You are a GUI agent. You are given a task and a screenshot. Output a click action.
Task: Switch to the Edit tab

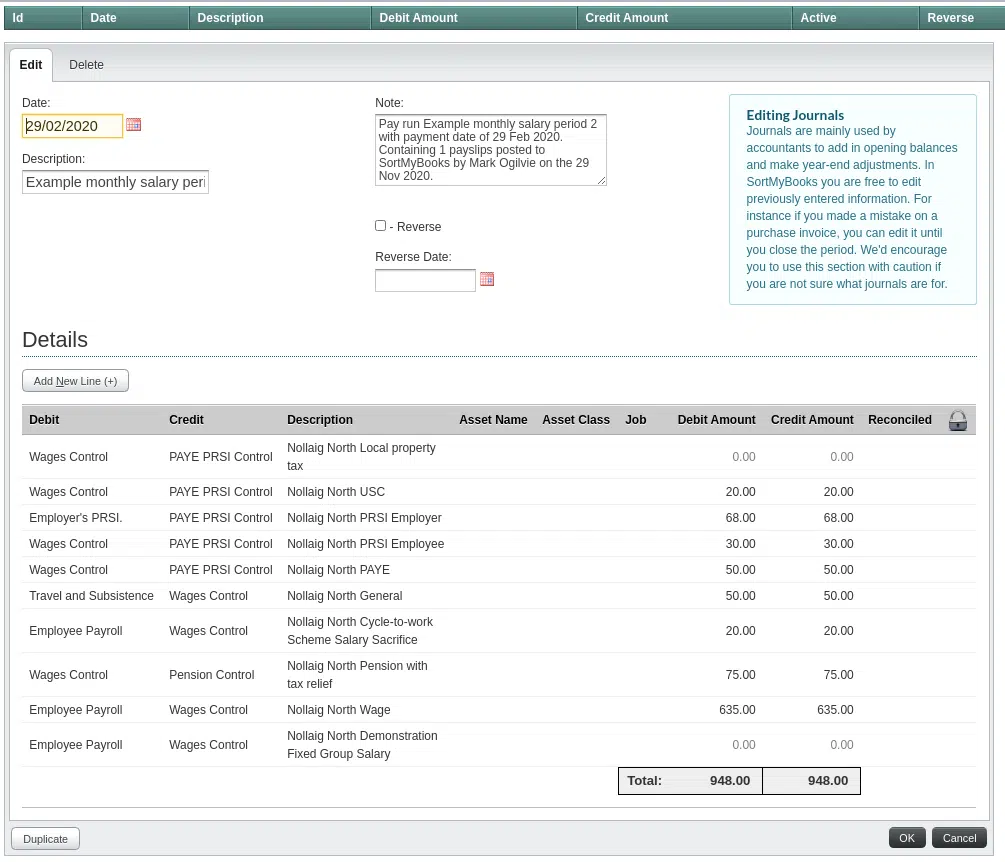[31, 65]
